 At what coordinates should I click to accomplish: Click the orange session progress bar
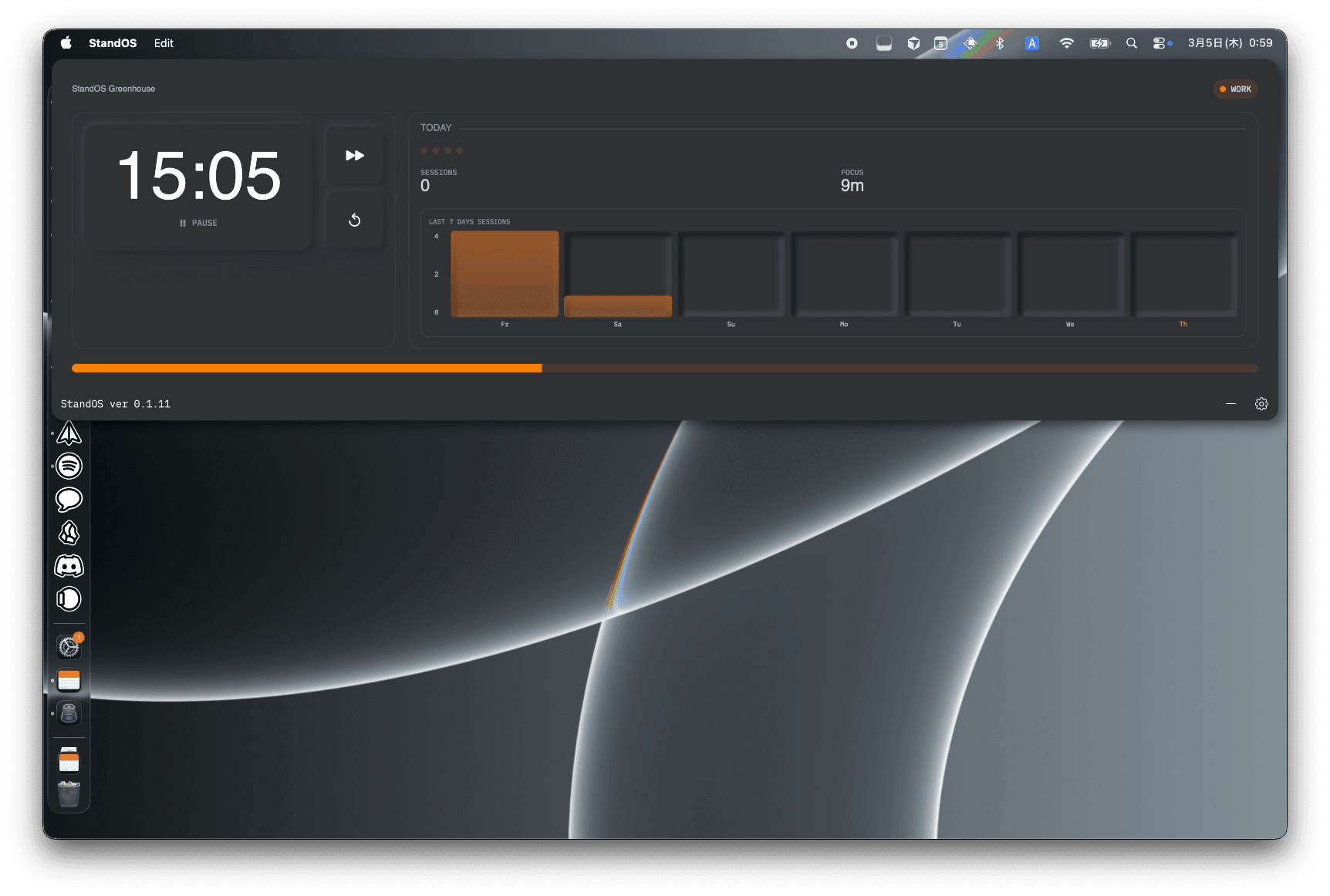(307, 369)
